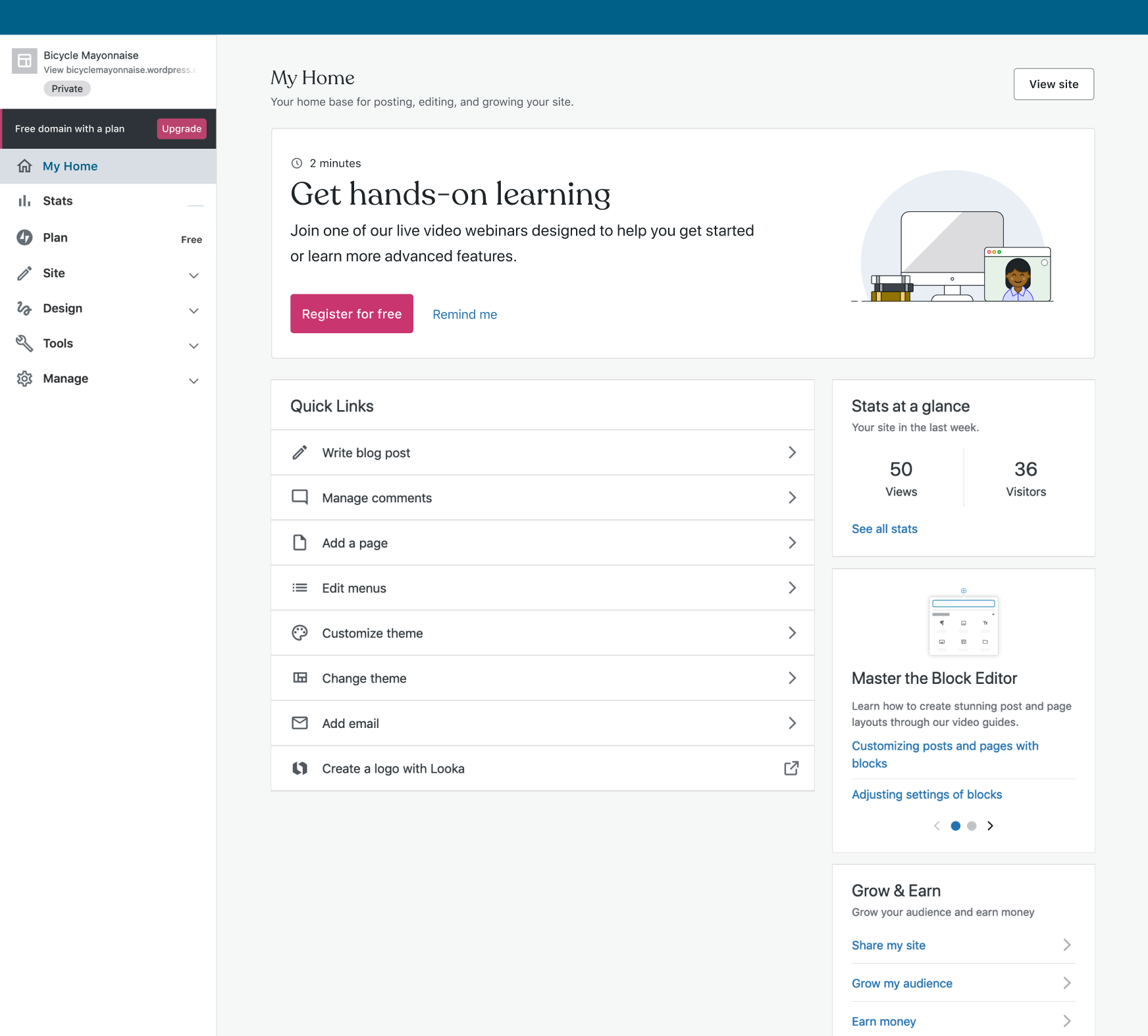The width and height of the screenshot is (1148, 1036).
Task: Open the Earn money link
Action: pyautogui.click(x=883, y=1021)
